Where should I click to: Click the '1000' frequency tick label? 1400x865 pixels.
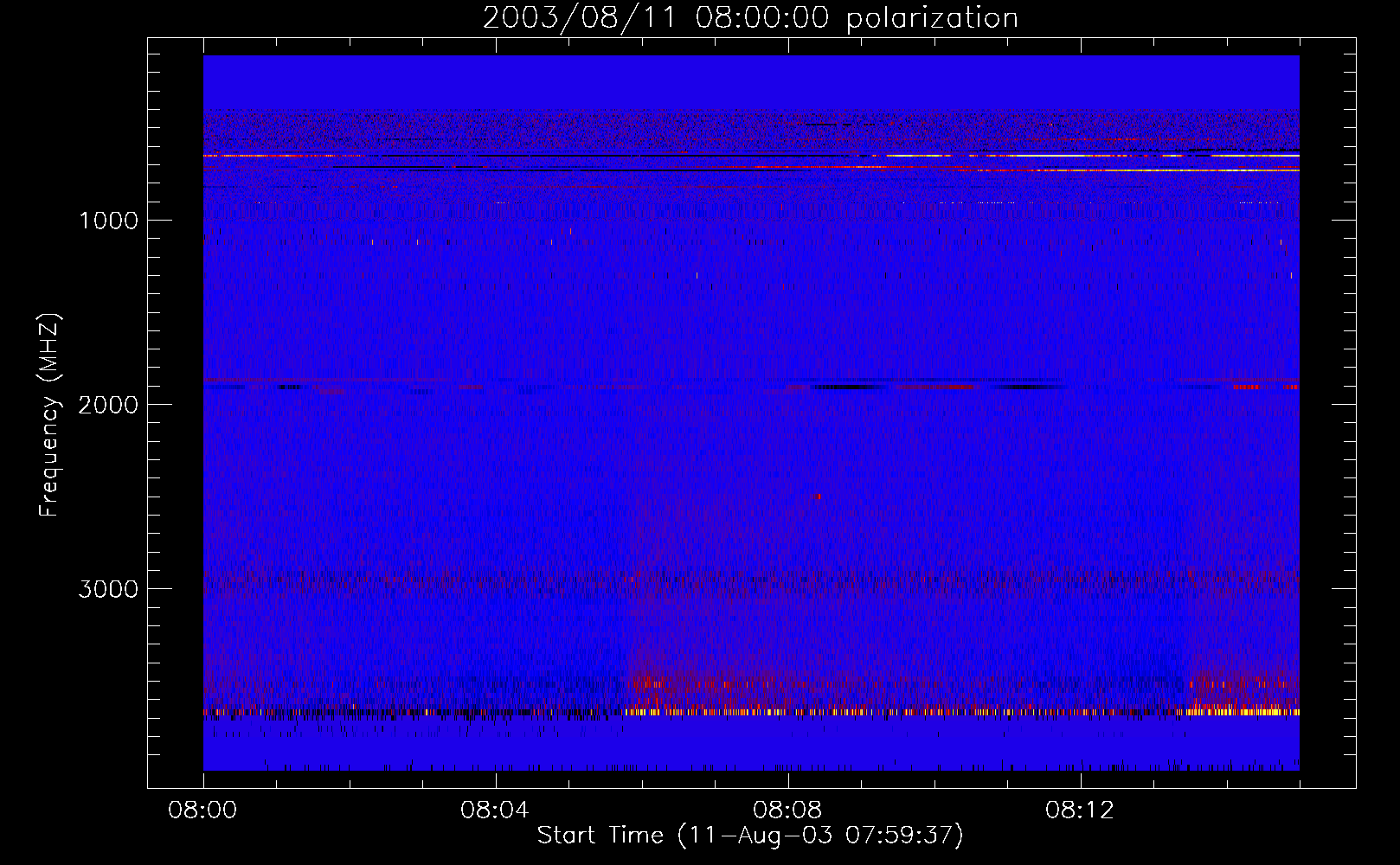coord(109,221)
